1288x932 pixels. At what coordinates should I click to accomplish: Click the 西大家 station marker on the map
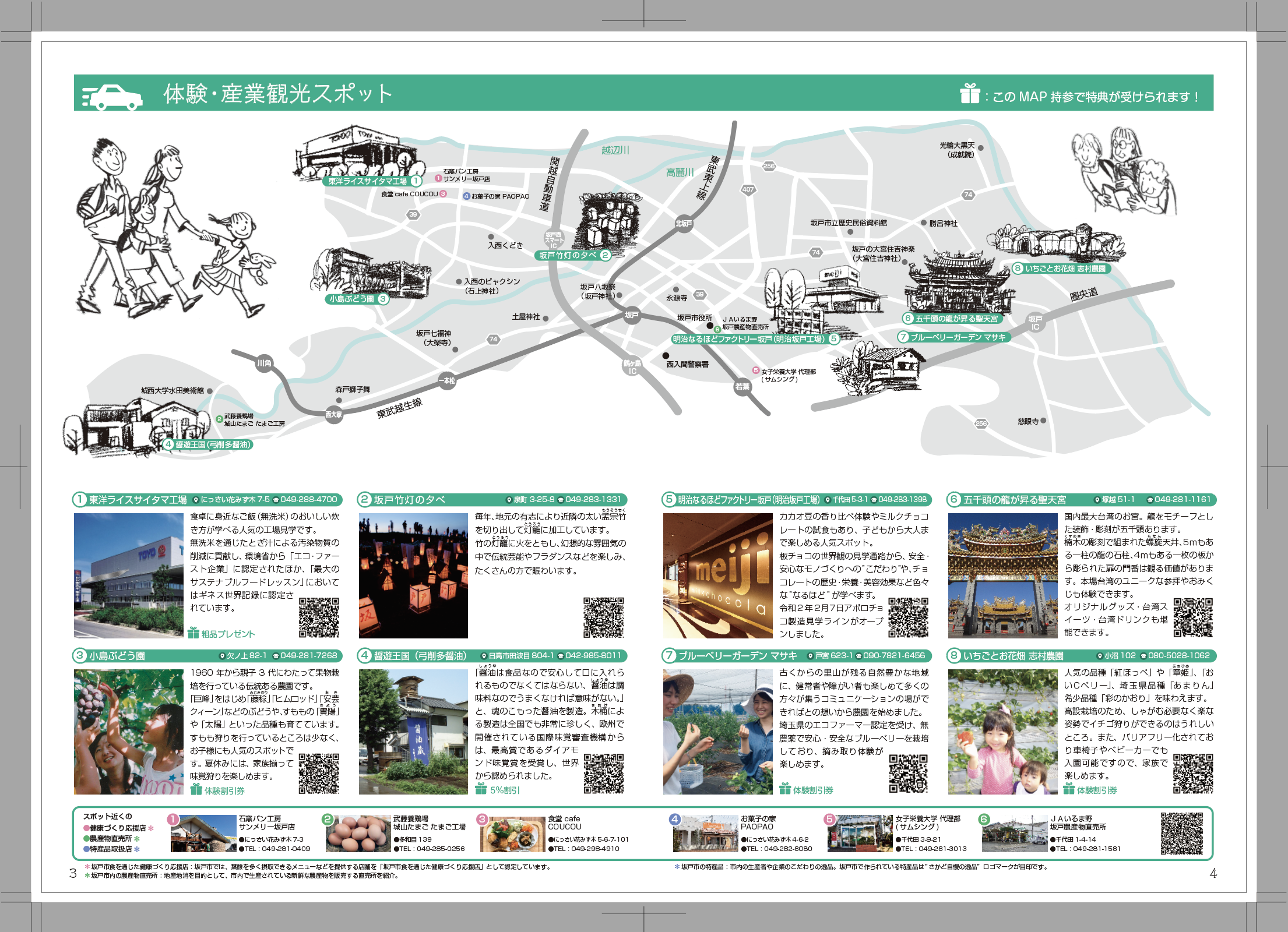coord(333,414)
